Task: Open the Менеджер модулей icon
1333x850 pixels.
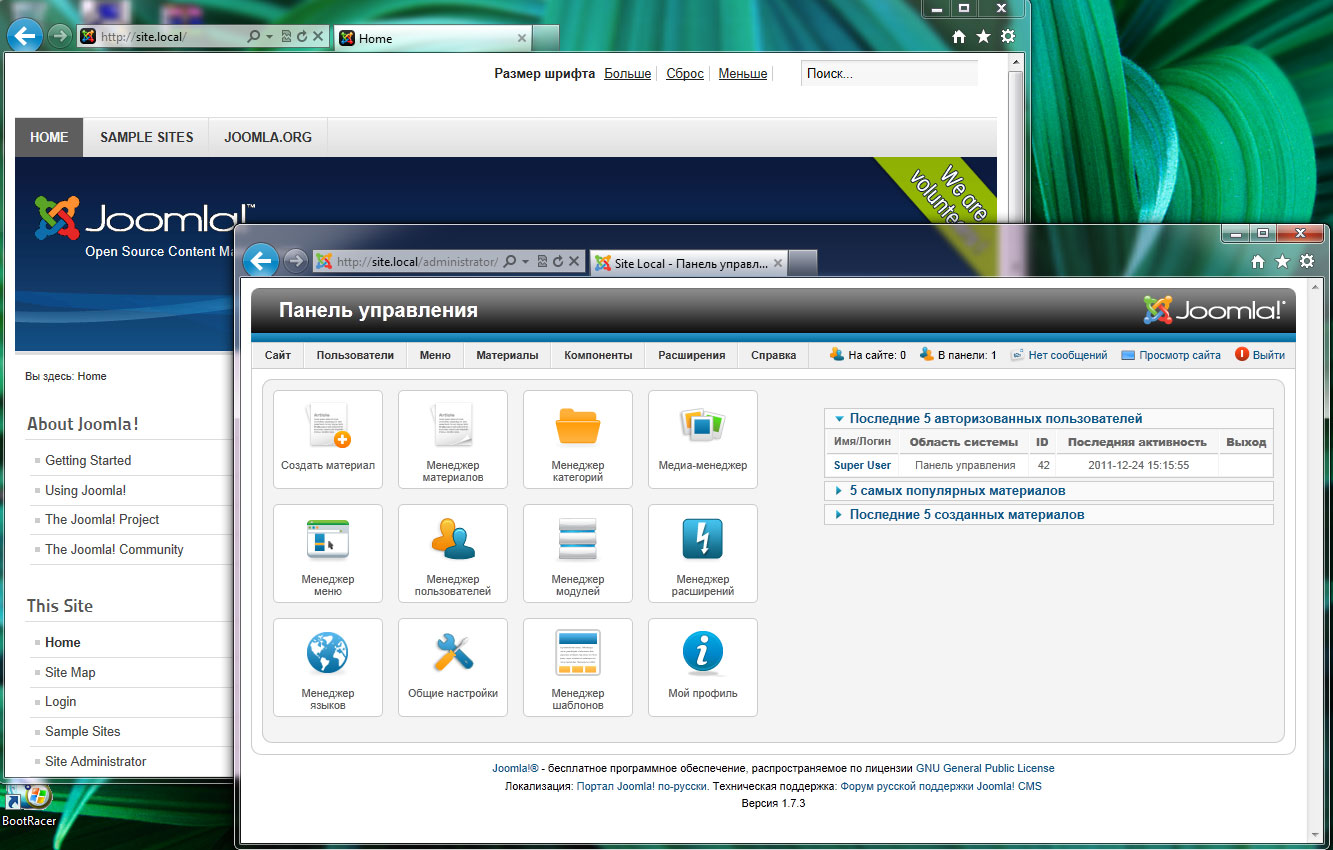Action: [578, 553]
